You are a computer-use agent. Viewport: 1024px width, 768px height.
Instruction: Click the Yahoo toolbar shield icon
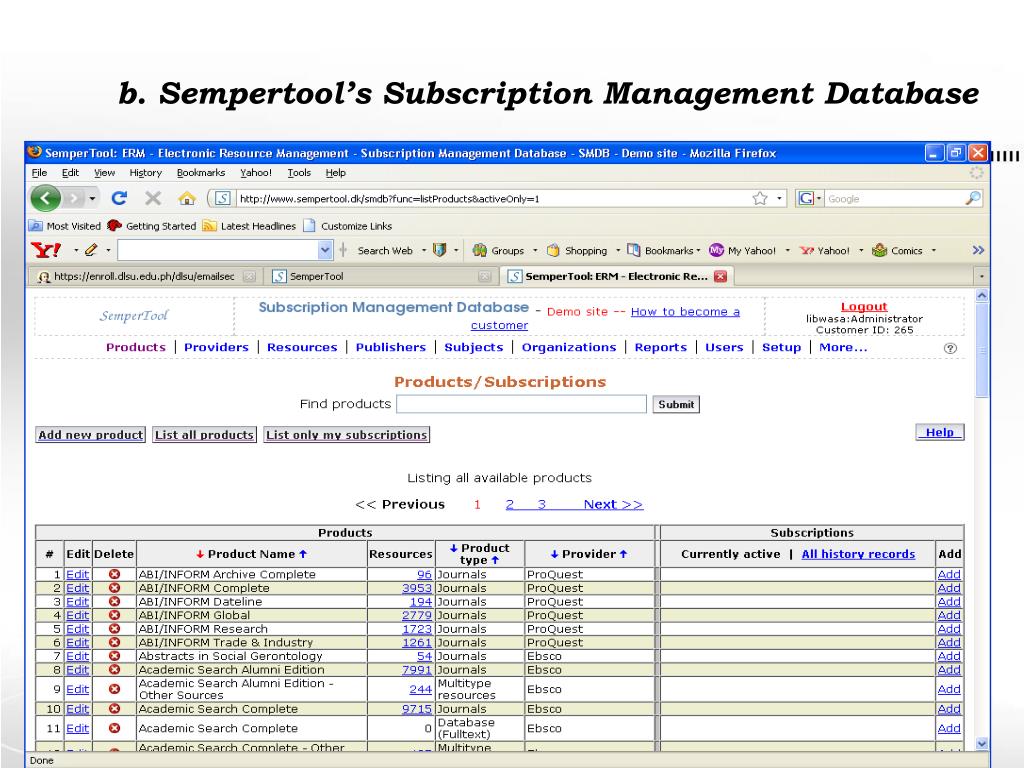(440, 250)
